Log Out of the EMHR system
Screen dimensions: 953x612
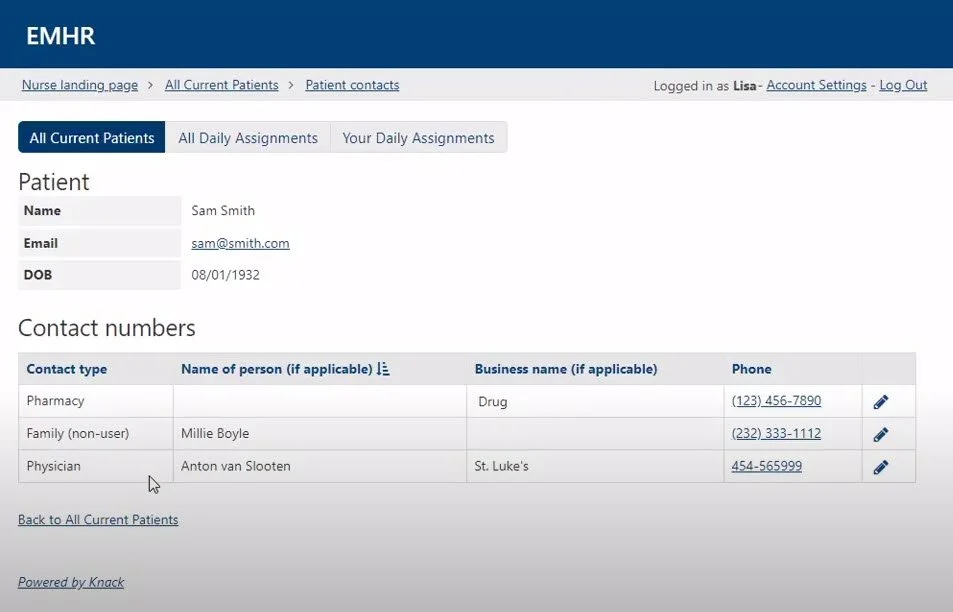coord(902,85)
